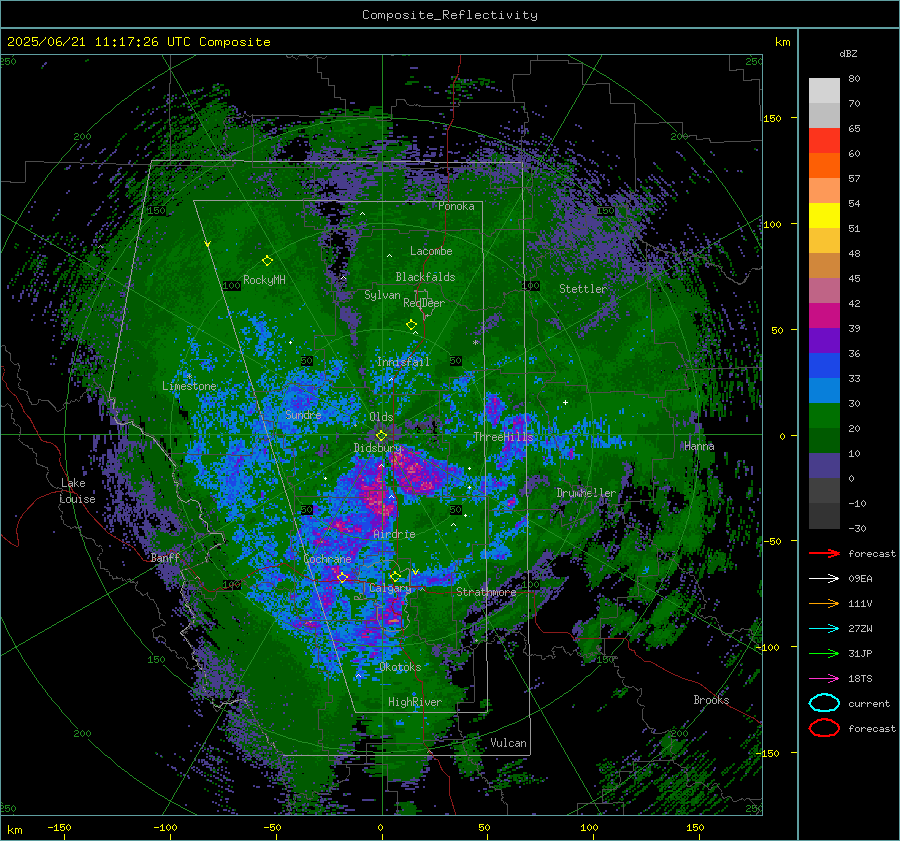The height and width of the screenshot is (841, 900).
Task: Click the cyan 27ZW arrow icon
Action: click(x=824, y=629)
